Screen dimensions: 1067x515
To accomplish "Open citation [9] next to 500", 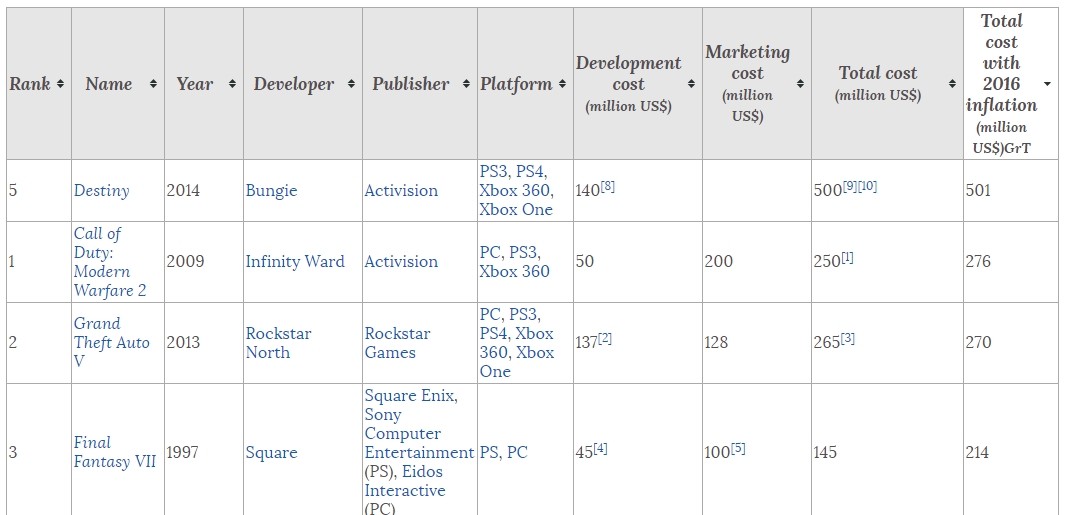I will (x=849, y=186).
